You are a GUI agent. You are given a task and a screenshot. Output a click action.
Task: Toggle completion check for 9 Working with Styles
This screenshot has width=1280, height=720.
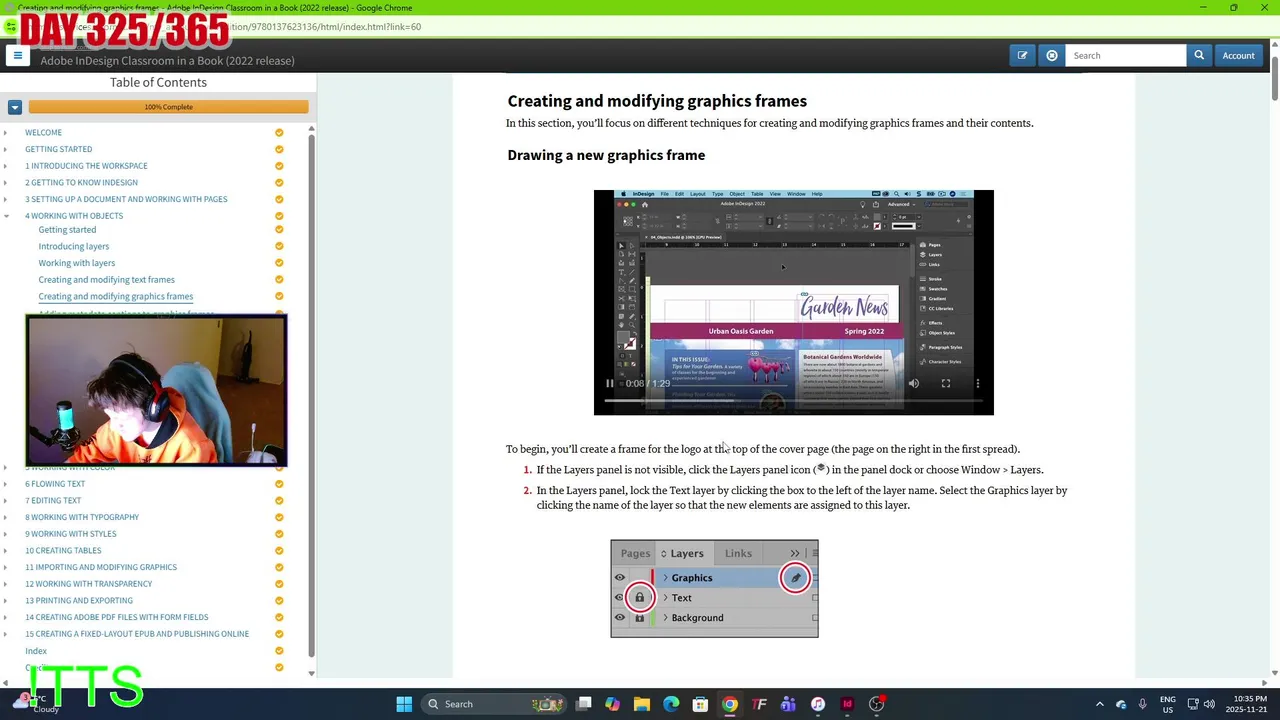coord(279,534)
